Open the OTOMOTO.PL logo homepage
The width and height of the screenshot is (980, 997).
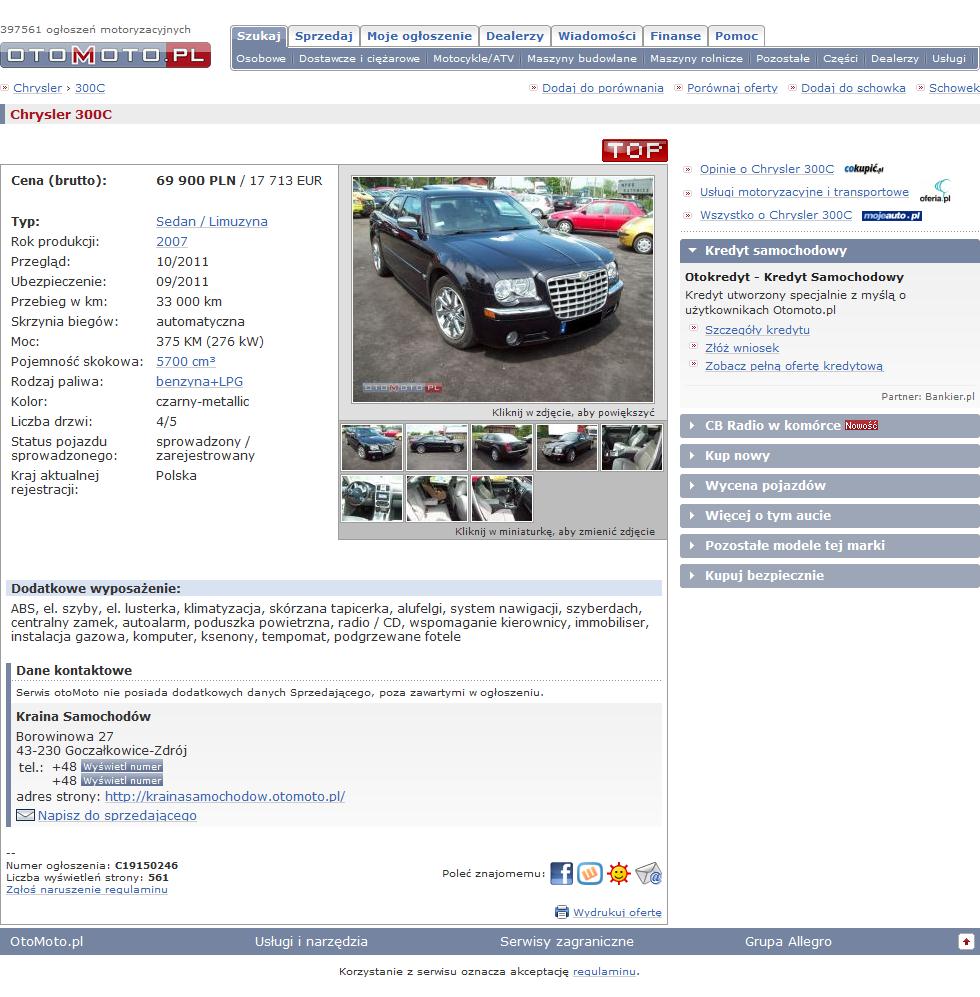point(106,55)
